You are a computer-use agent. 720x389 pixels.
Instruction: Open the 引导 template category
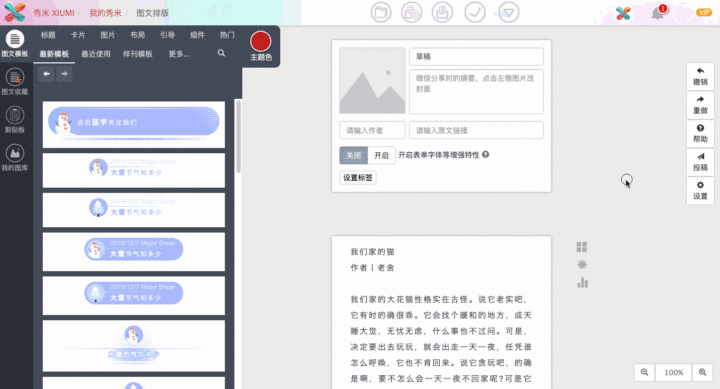[167, 35]
